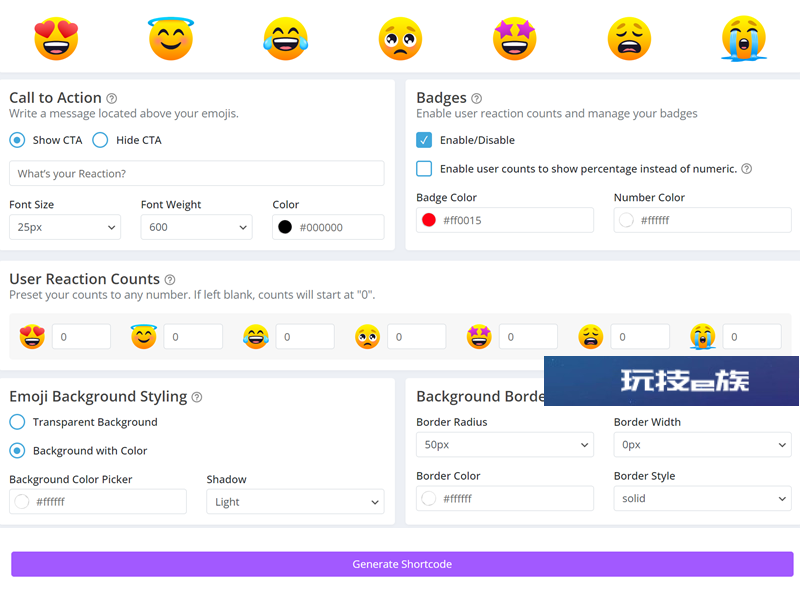Open help icon next to User Reaction Counts
This screenshot has width=800, height=610.
170,280
